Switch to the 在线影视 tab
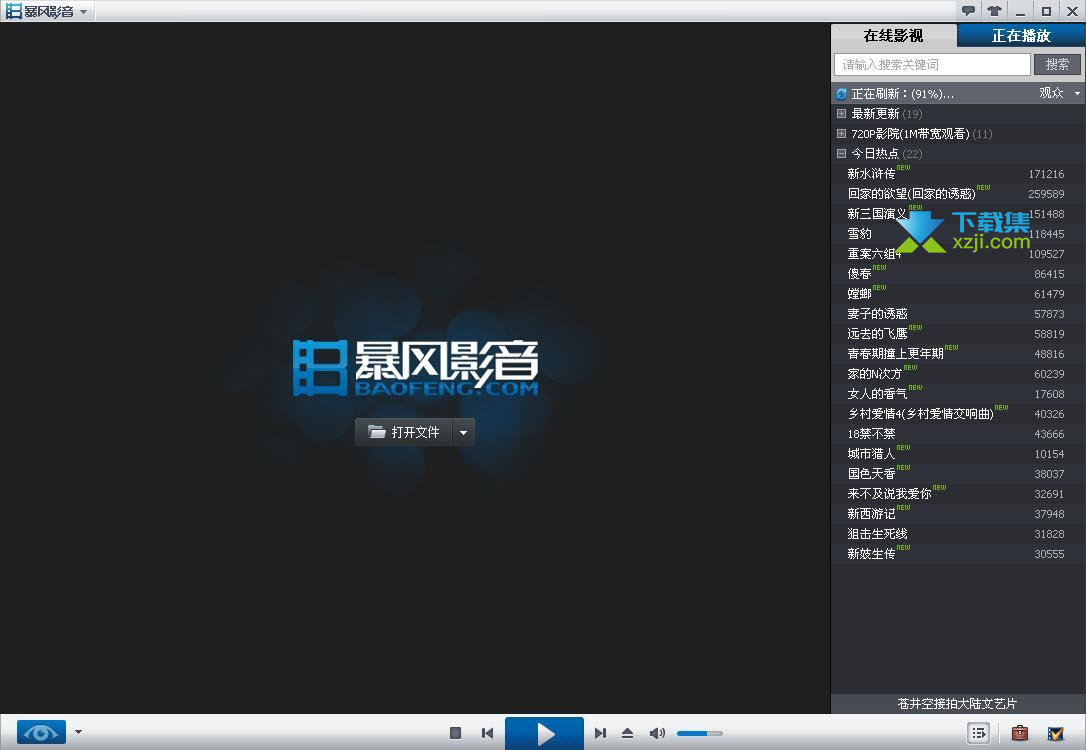1086x750 pixels. tap(893, 35)
